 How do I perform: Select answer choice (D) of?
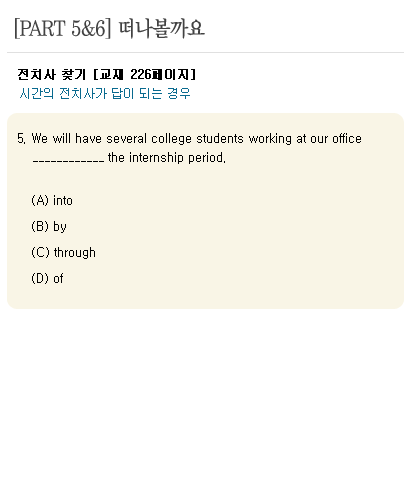(47, 278)
